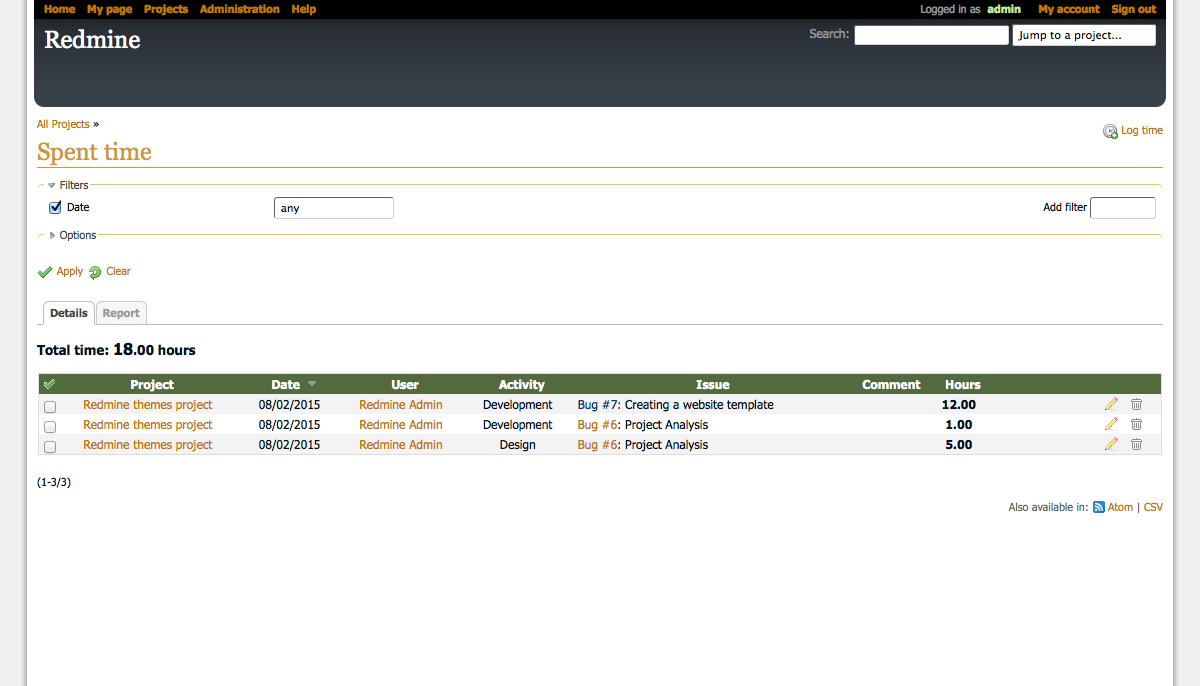Sort by the User column header

pyautogui.click(x=405, y=384)
